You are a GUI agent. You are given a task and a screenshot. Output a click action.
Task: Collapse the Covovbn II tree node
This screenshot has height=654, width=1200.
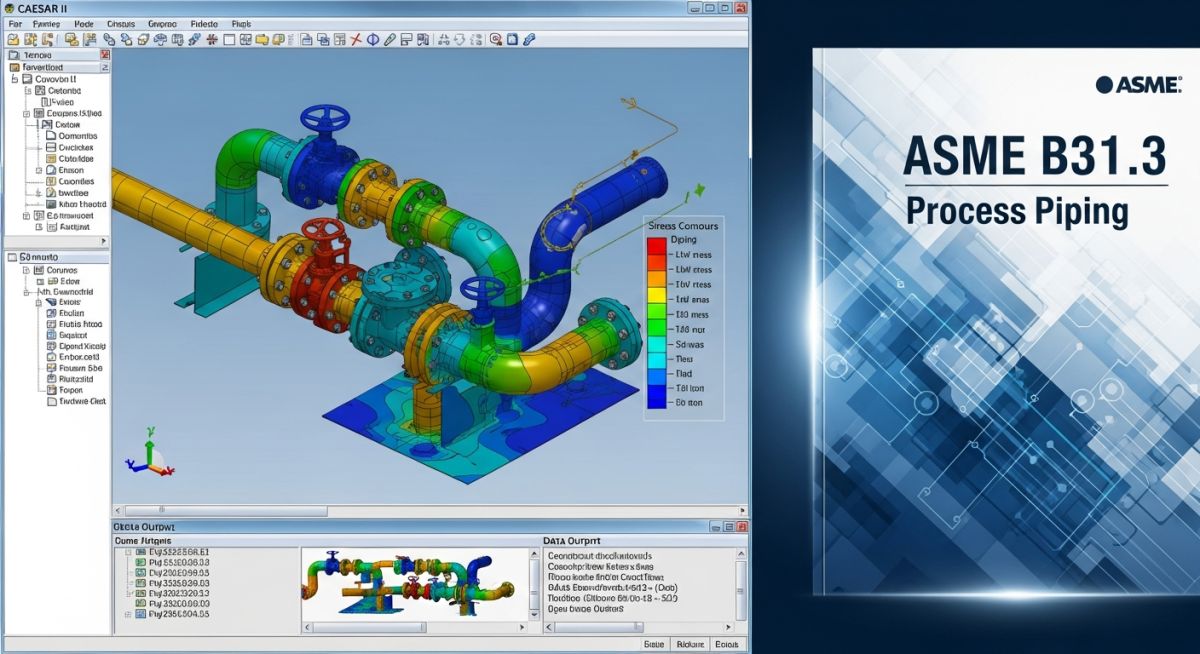pos(14,78)
